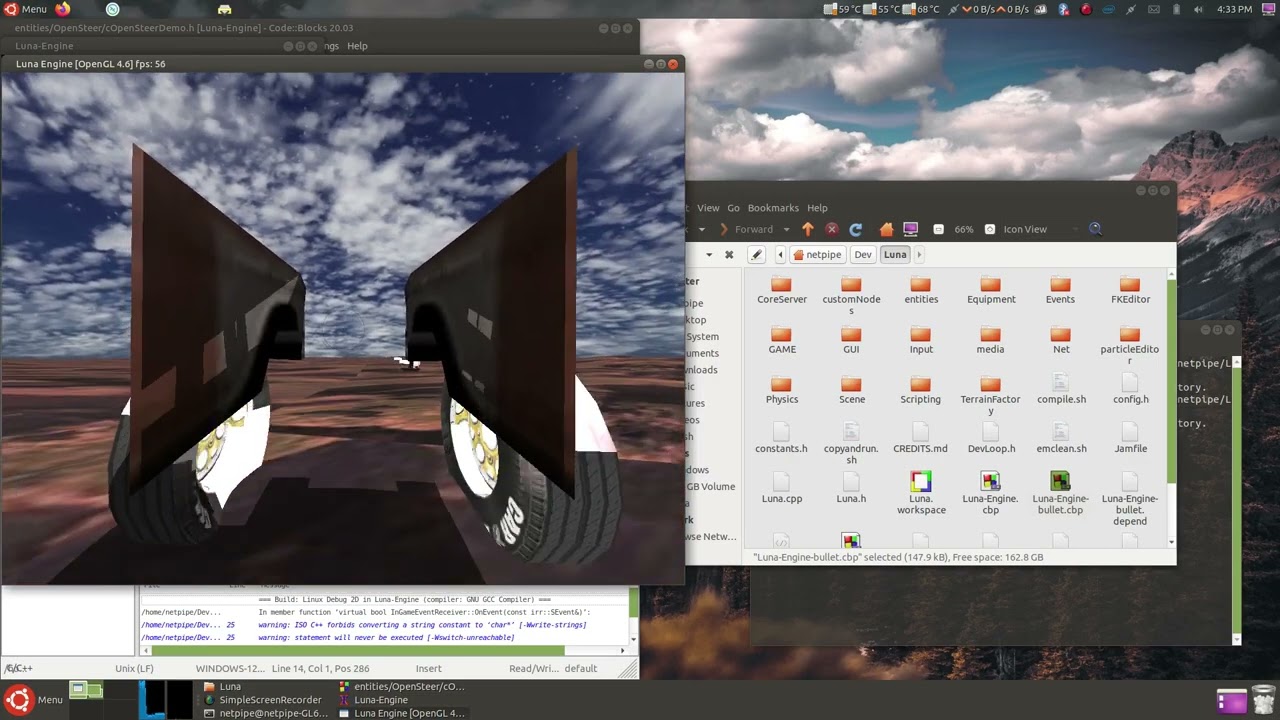Select the Luna.workspace file
This screenshot has height=720, width=1280.
click(x=921, y=494)
